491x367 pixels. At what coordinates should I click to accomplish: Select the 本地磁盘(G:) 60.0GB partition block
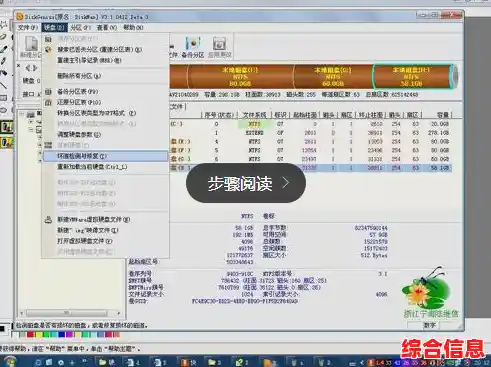[x=333, y=77]
